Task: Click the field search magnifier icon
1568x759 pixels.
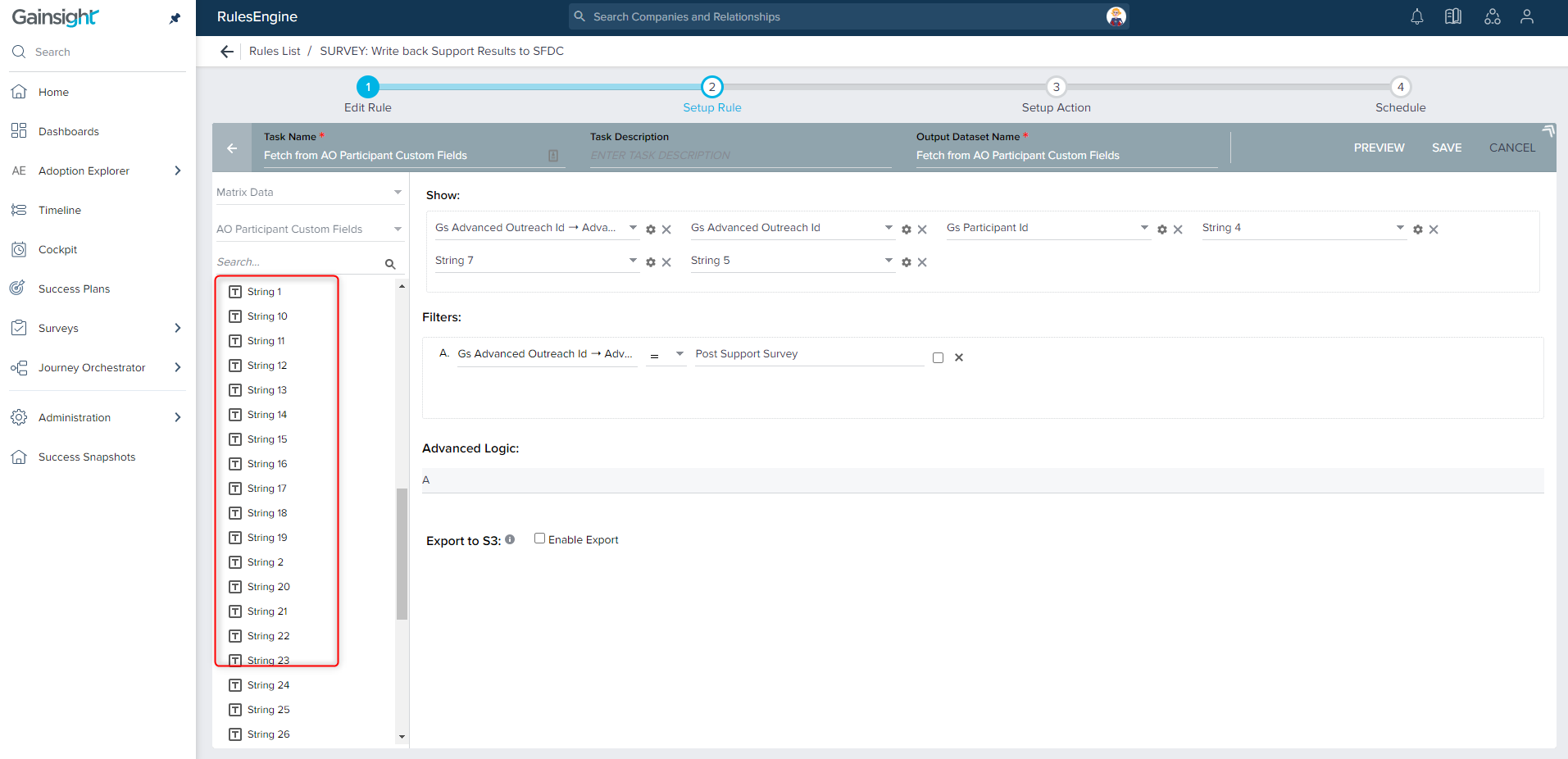Action: coord(390,264)
